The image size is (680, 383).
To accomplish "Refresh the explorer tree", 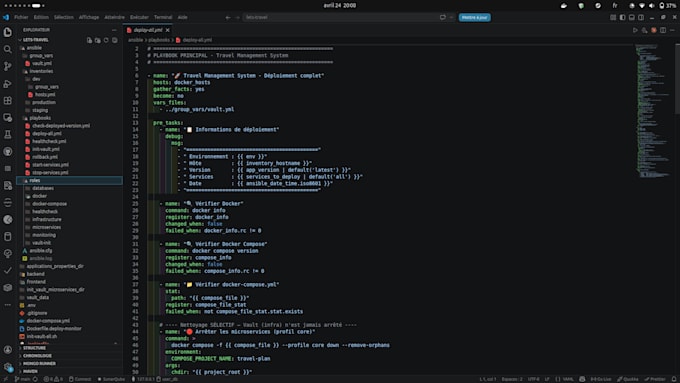I will tap(106, 40).
